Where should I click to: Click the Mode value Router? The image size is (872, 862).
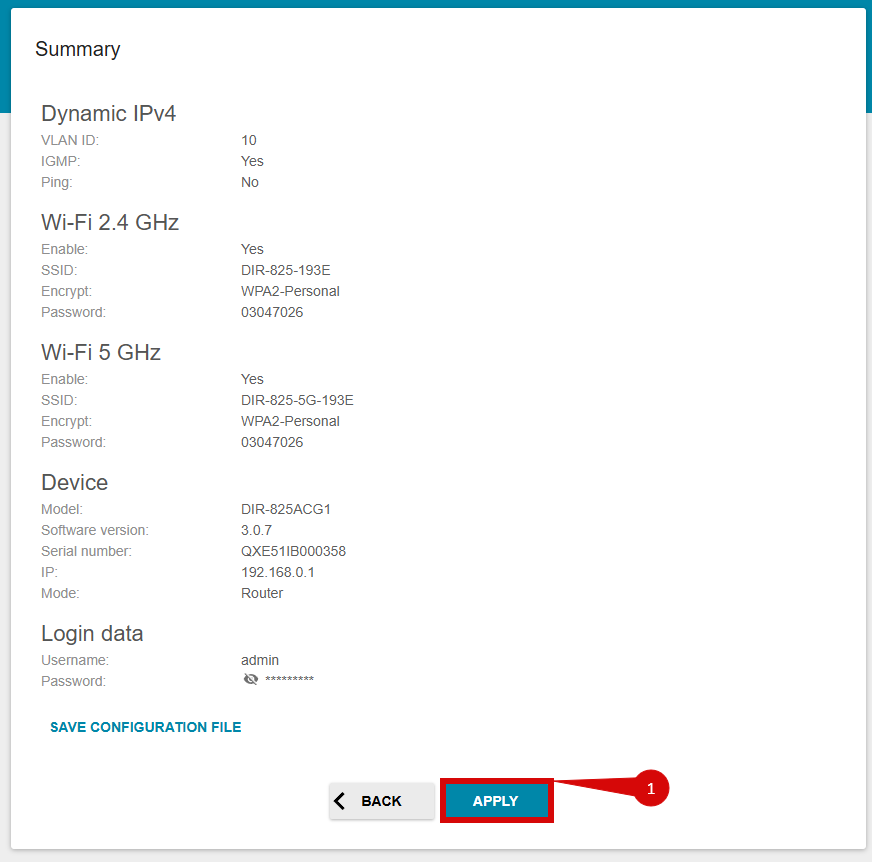click(262, 593)
